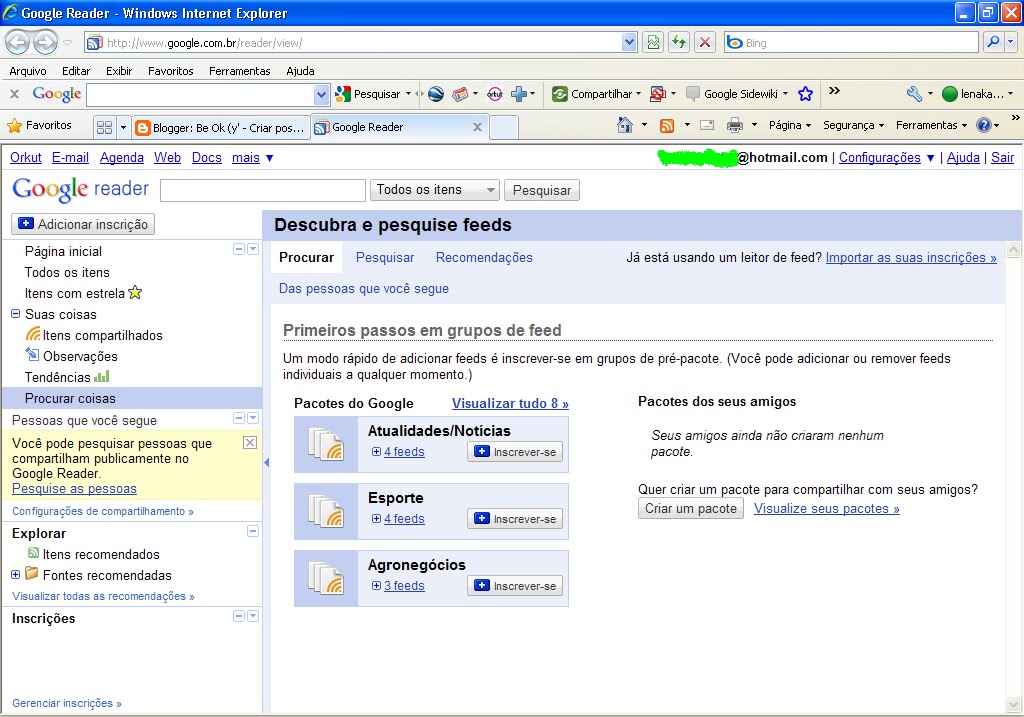The height and width of the screenshot is (717, 1024).
Task: Refresh the page using the refresh icon
Action: click(x=679, y=42)
